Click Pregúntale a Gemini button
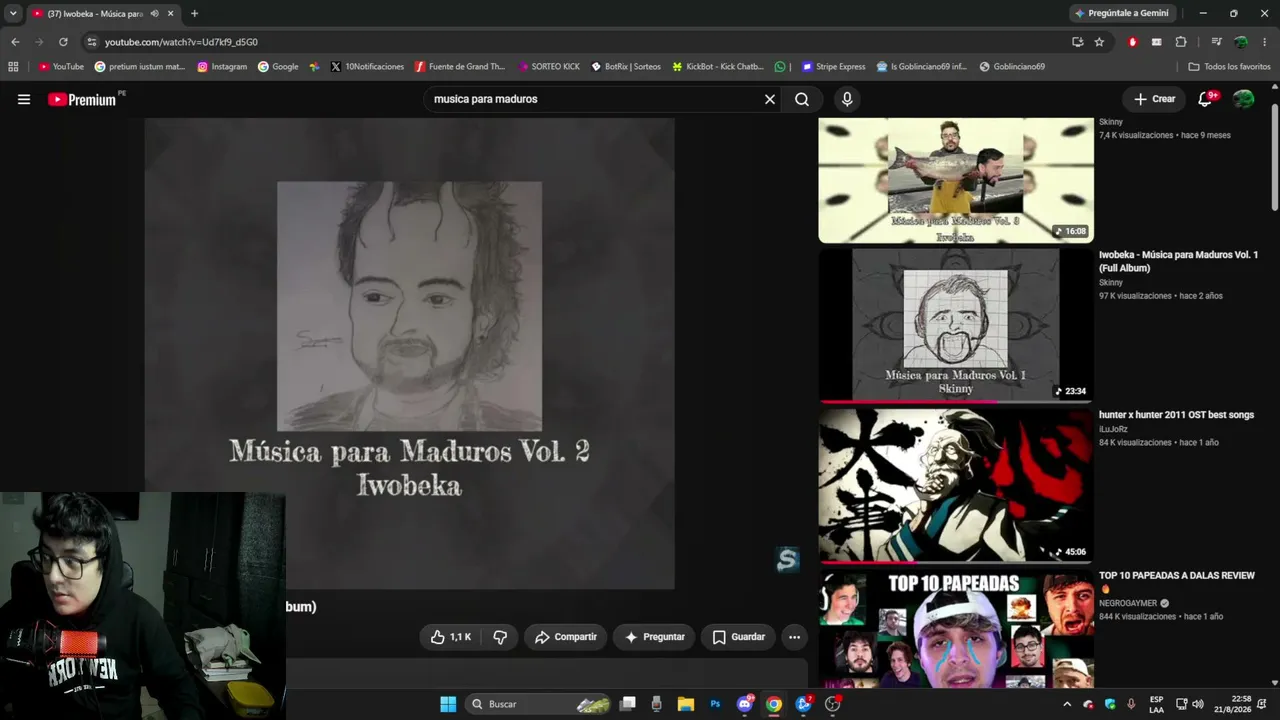The image size is (1280, 720). pyautogui.click(x=1121, y=13)
